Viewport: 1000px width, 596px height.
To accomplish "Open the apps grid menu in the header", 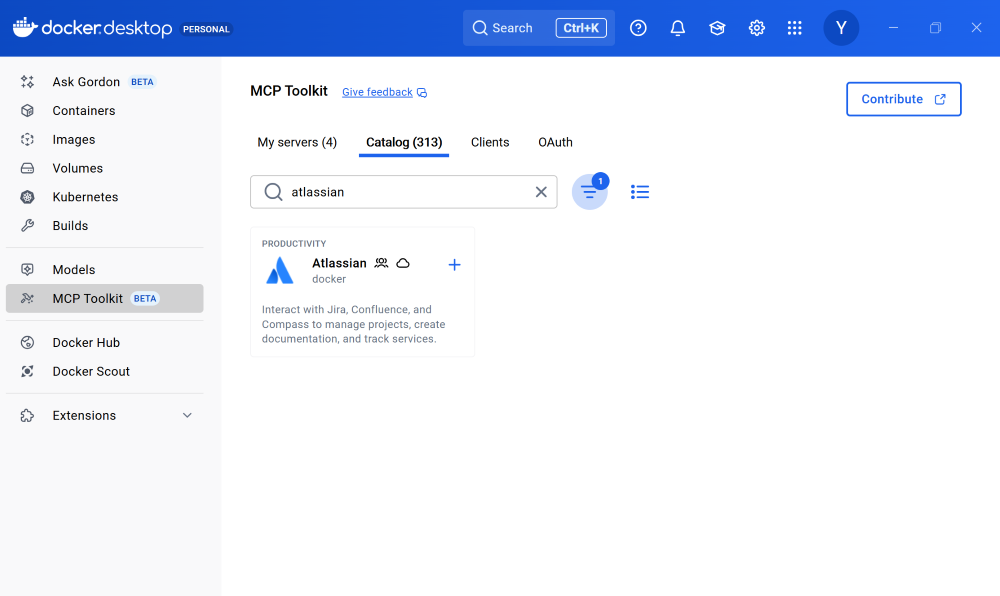I will 794,28.
